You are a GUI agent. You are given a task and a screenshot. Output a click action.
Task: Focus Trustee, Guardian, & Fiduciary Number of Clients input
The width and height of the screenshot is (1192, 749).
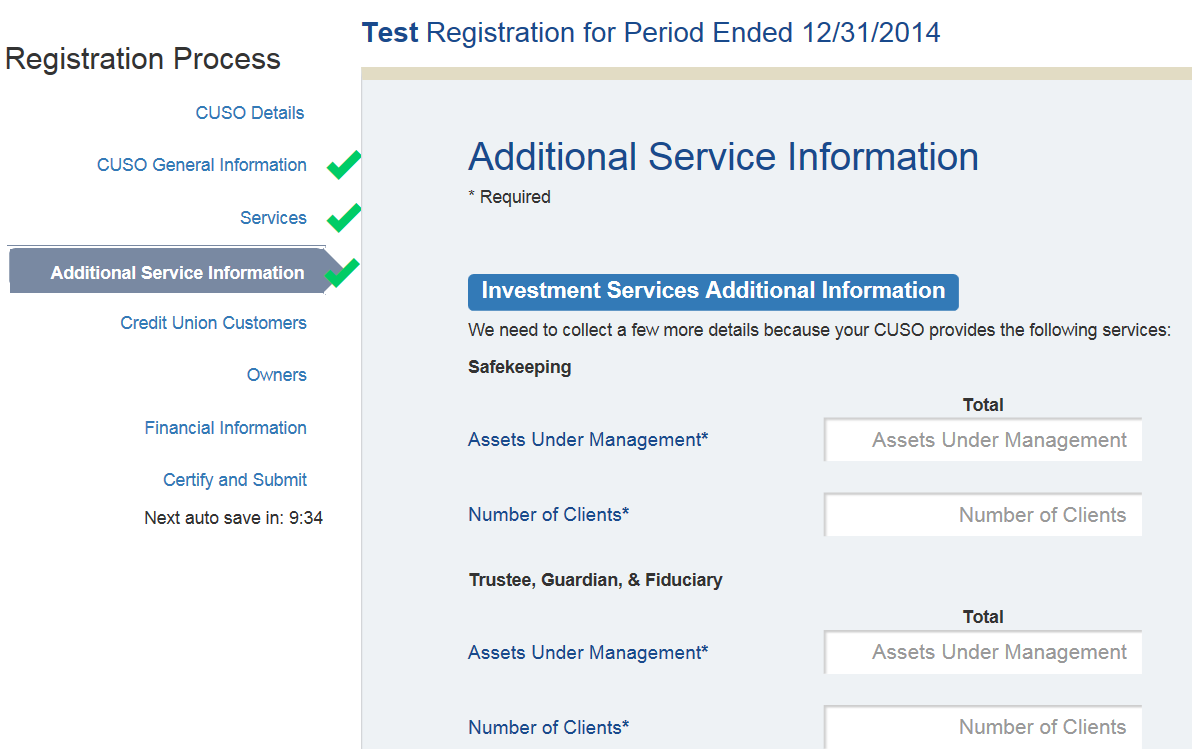click(983, 727)
